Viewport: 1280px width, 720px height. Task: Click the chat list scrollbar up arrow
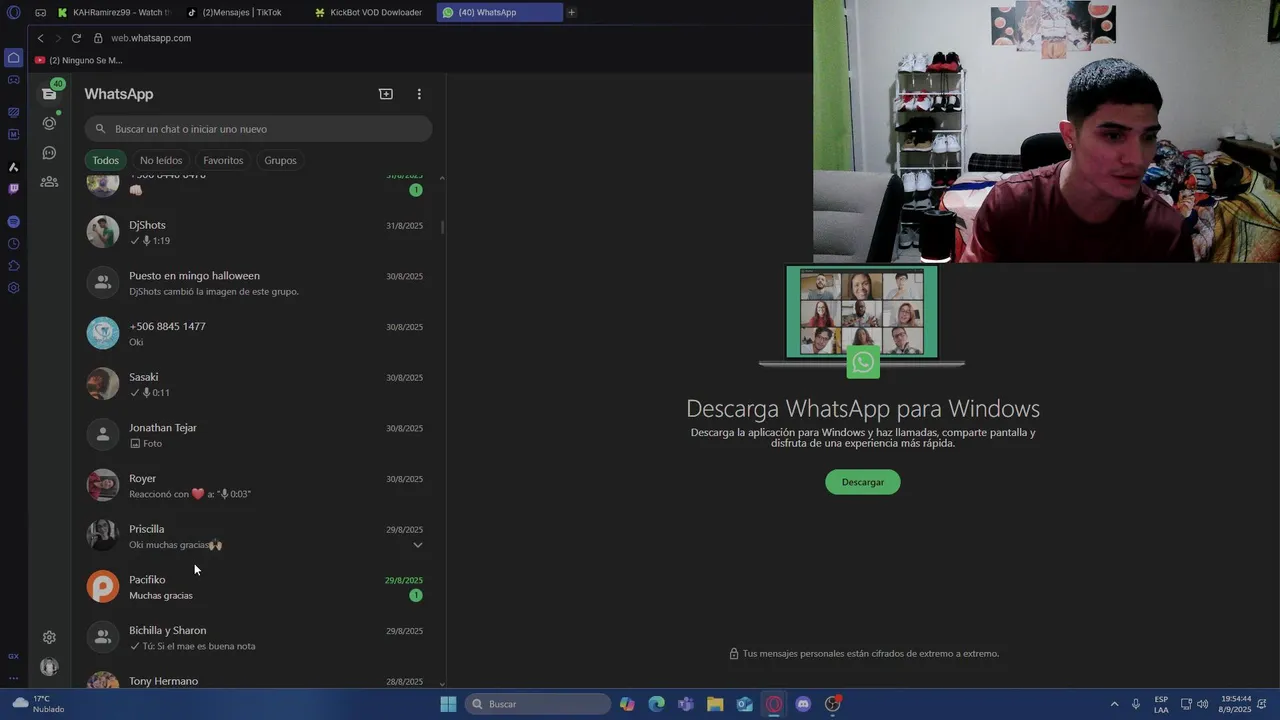[x=442, y=177]
